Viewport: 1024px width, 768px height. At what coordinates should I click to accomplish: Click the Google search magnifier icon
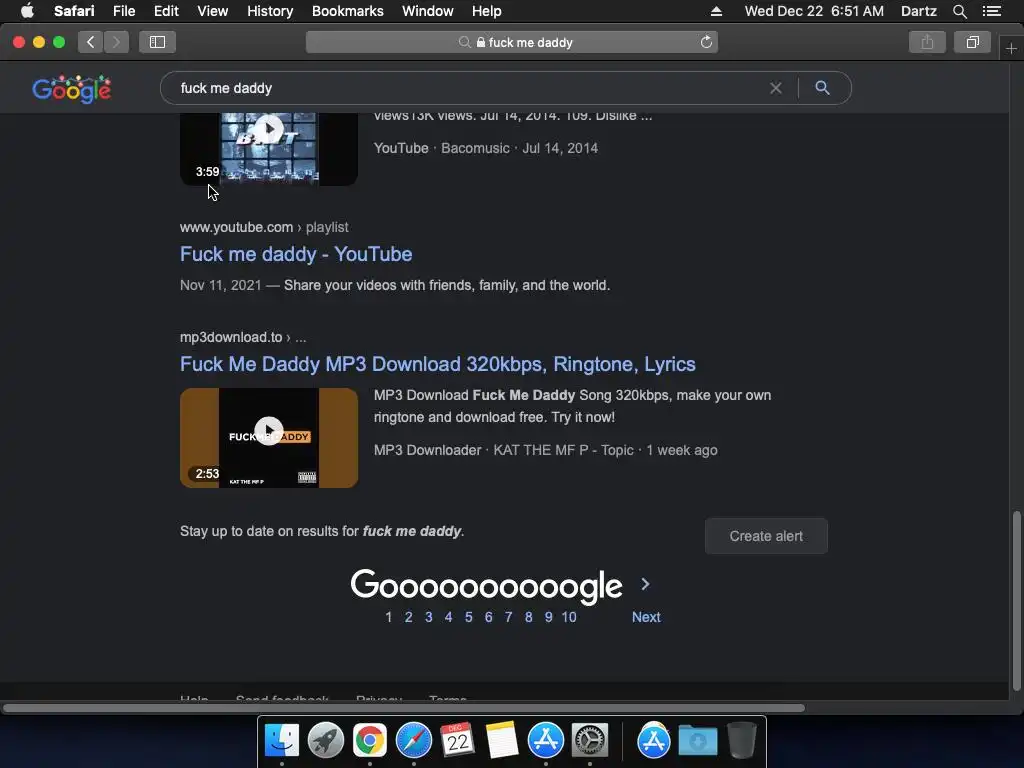point(822,88)
